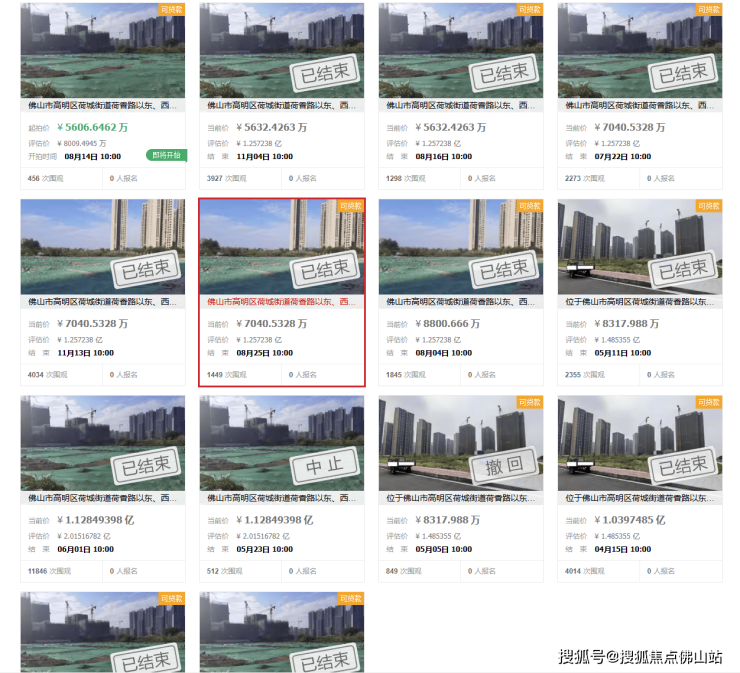Click 可贷款 badge on the 07月22日 listing
Viewport: 740px width, 673px height.
point(709,9)
